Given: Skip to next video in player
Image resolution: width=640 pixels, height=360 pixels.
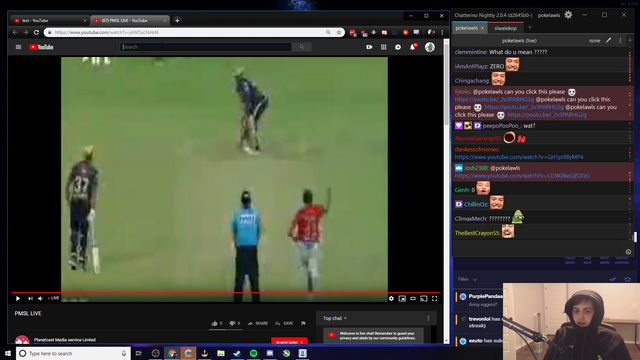Looking at the screenshot, I should coord(30,298).
